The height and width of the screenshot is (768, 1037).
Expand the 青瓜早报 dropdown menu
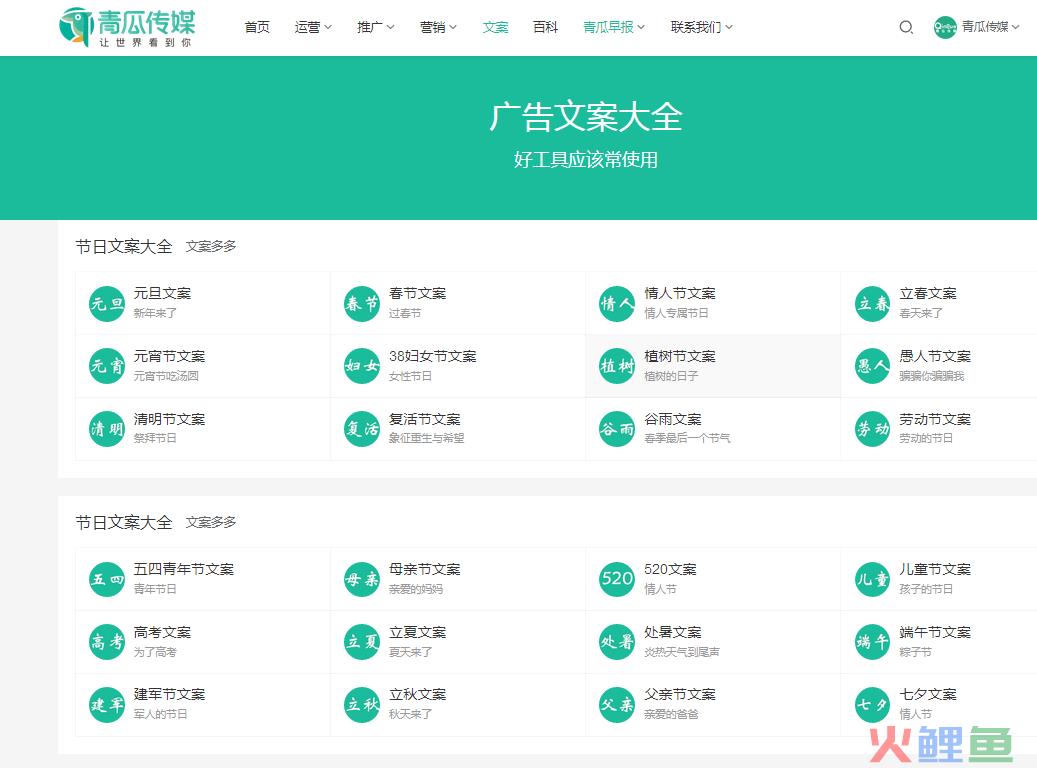pos(614,27)
